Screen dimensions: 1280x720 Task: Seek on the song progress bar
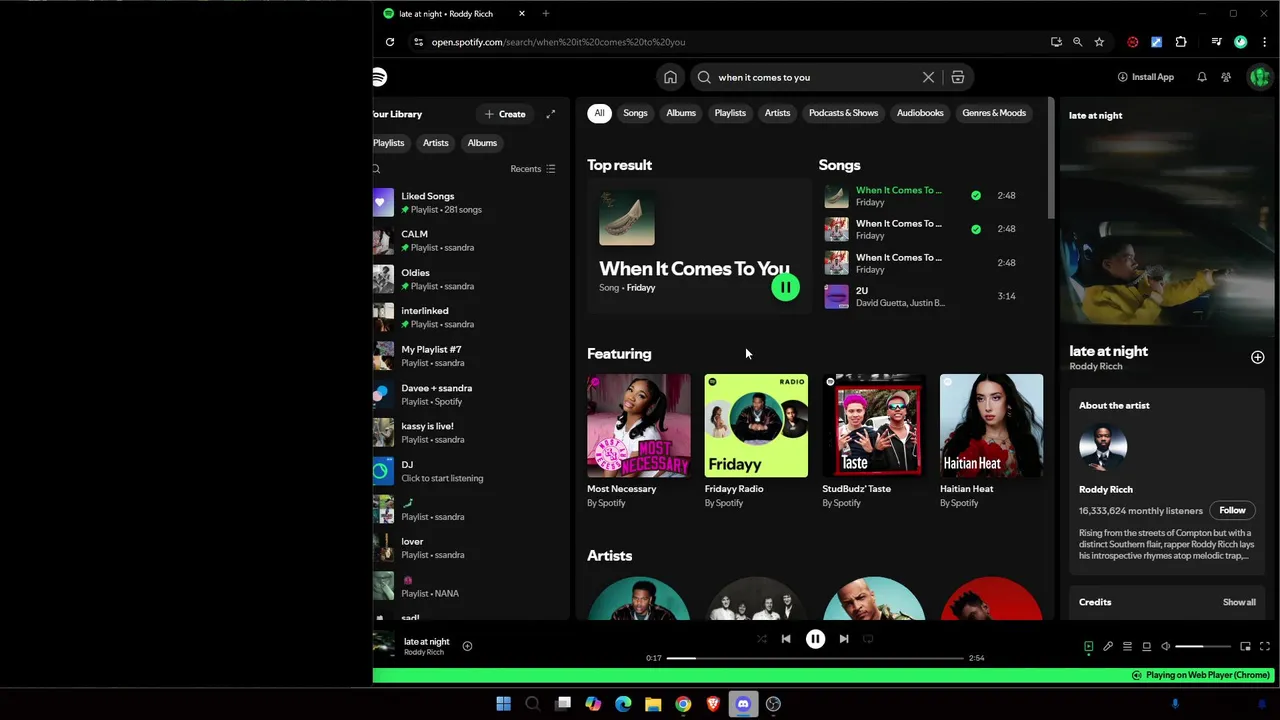815,658
